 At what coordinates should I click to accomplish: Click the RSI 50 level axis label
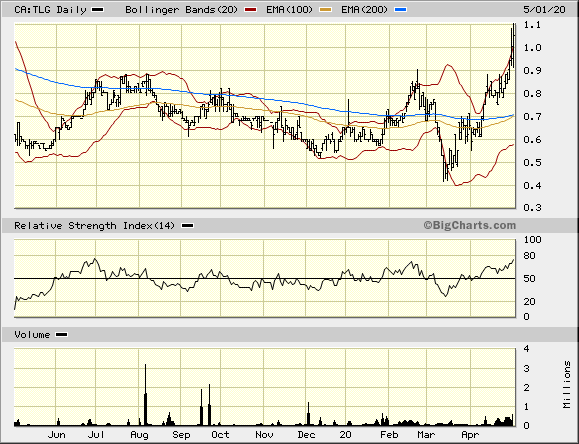pos(530,279)
